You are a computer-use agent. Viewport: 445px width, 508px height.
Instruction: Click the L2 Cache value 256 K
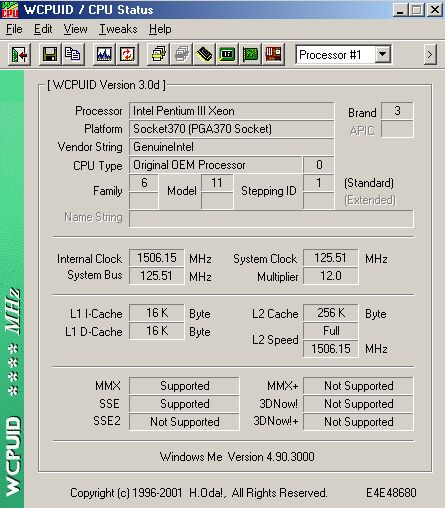click(331, 313)
